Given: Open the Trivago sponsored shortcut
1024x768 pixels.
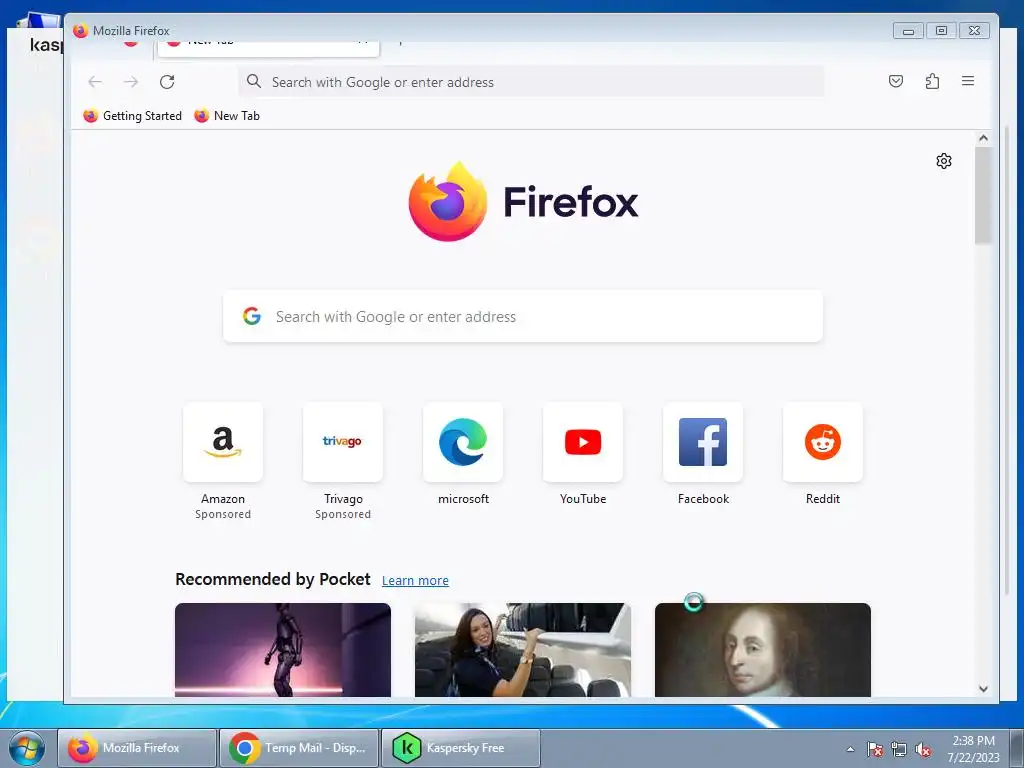Looking at the screenshot, I should point(343,442).
